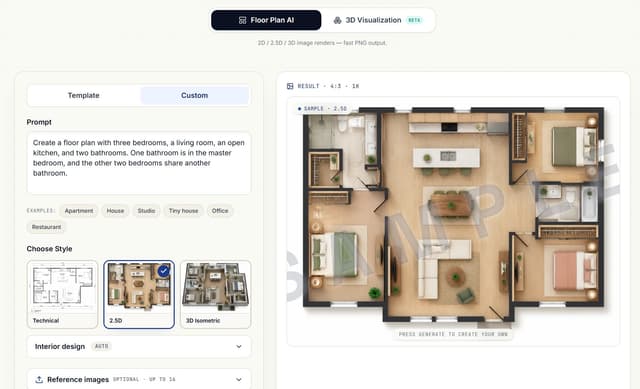This screenshot has height=389, width=640.
Task: Choose the Studio example chip
Action: tap(146, 211)
